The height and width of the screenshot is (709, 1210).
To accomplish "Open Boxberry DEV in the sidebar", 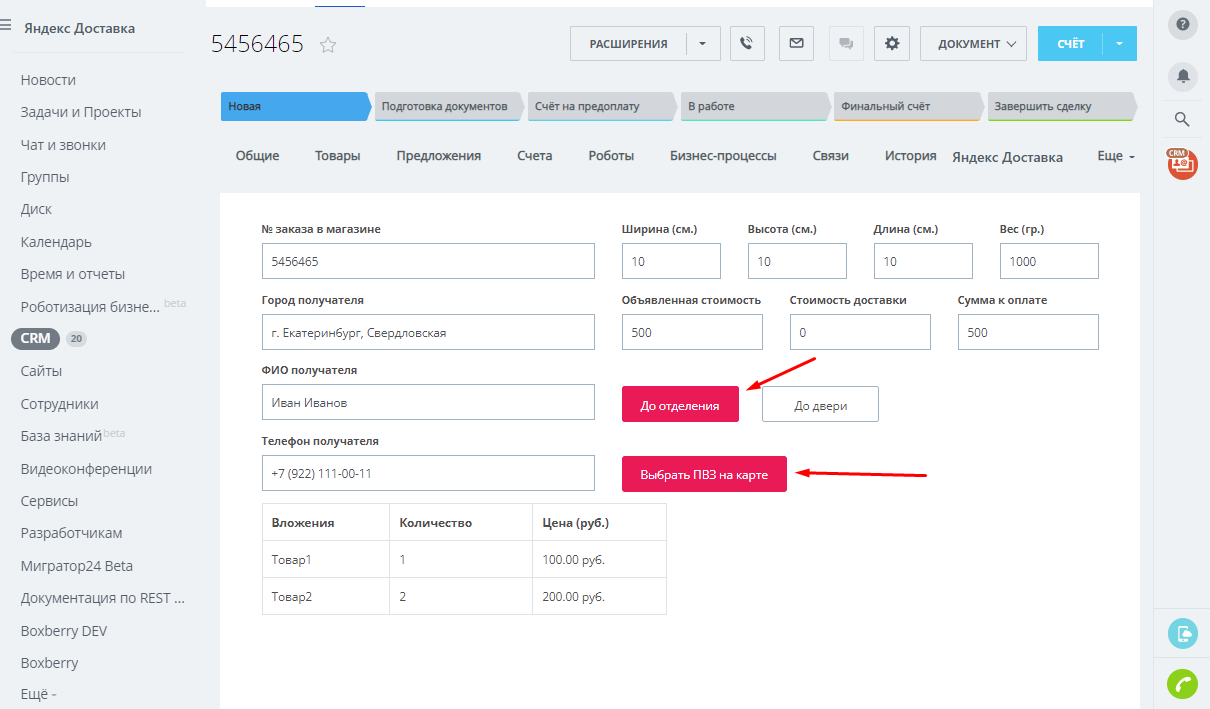I will coord(64,631).
